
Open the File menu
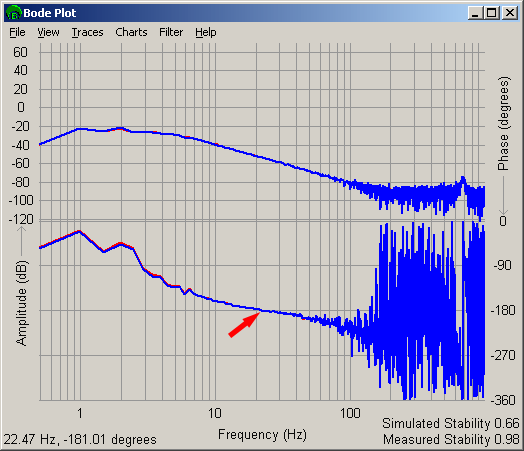click(x=17, y=32)
